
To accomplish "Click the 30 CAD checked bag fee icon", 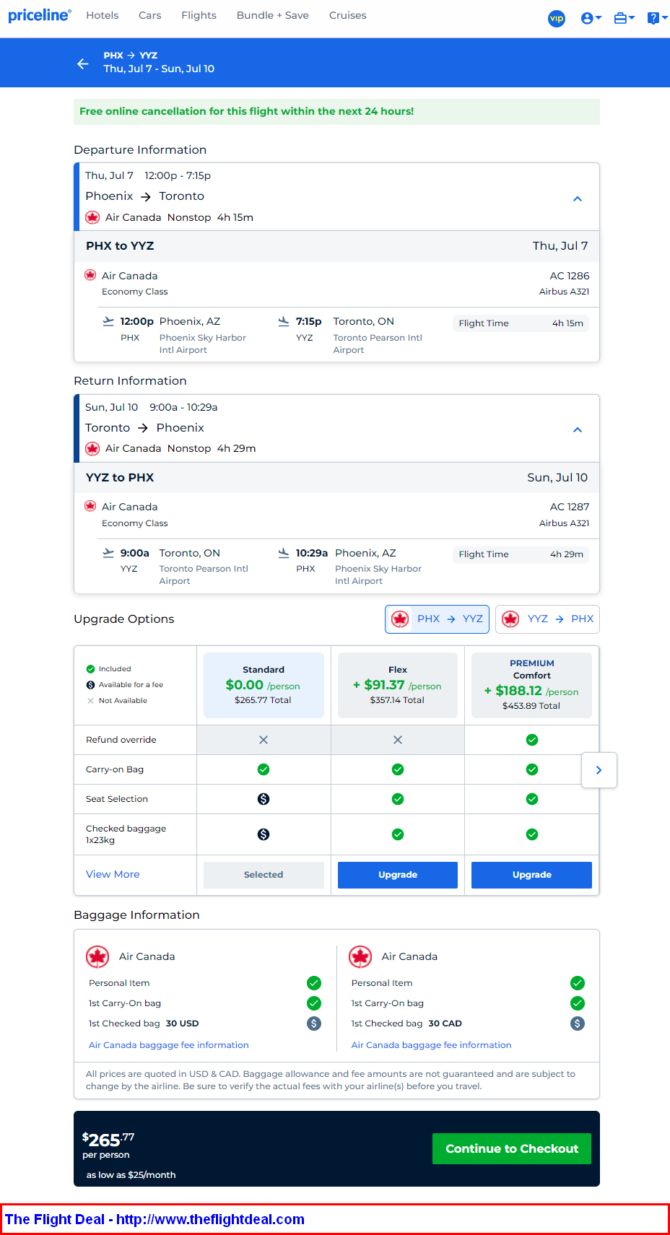I will tap(577, 1023).
